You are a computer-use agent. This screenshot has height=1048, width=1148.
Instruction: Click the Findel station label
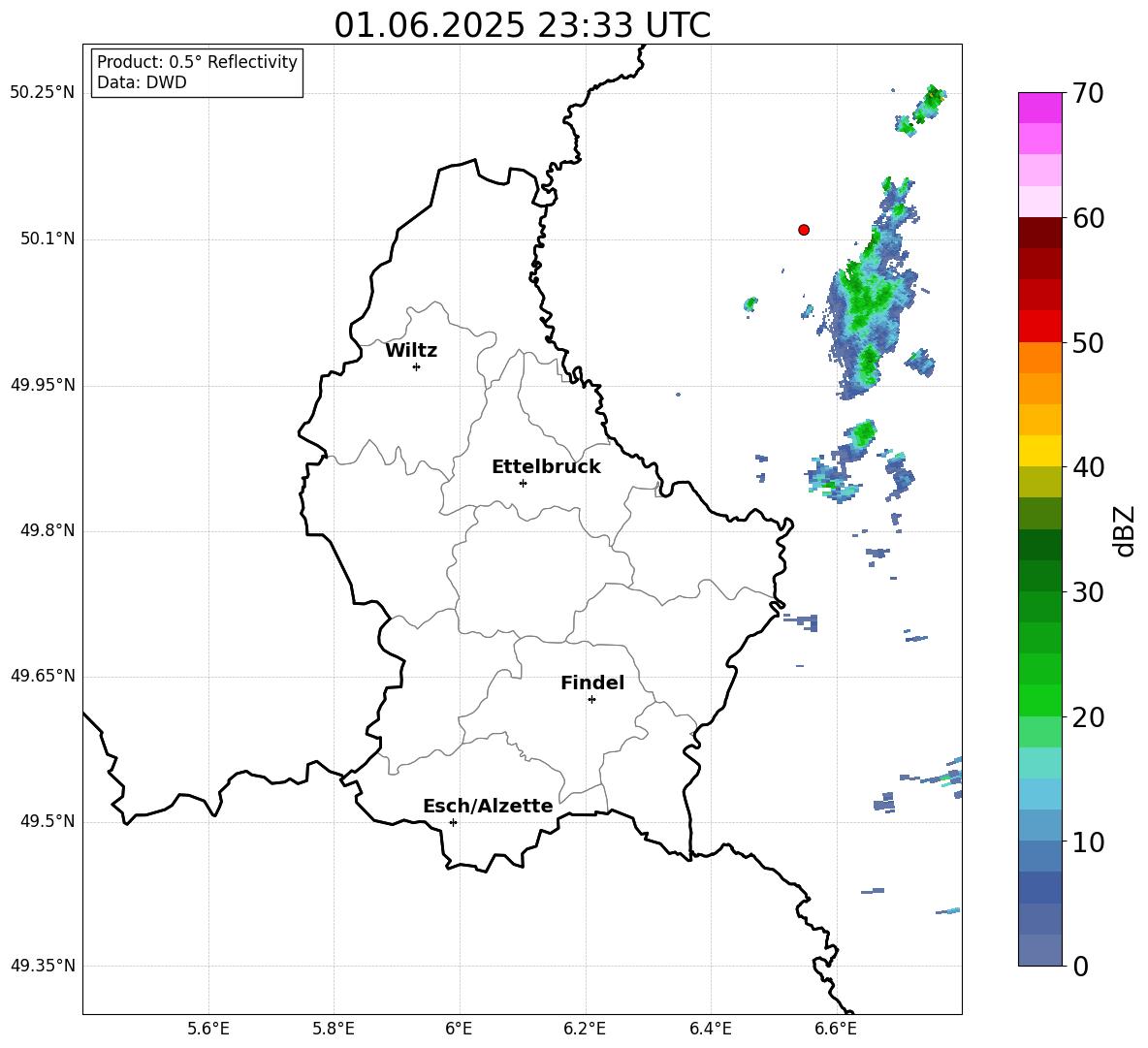[592, 683]
